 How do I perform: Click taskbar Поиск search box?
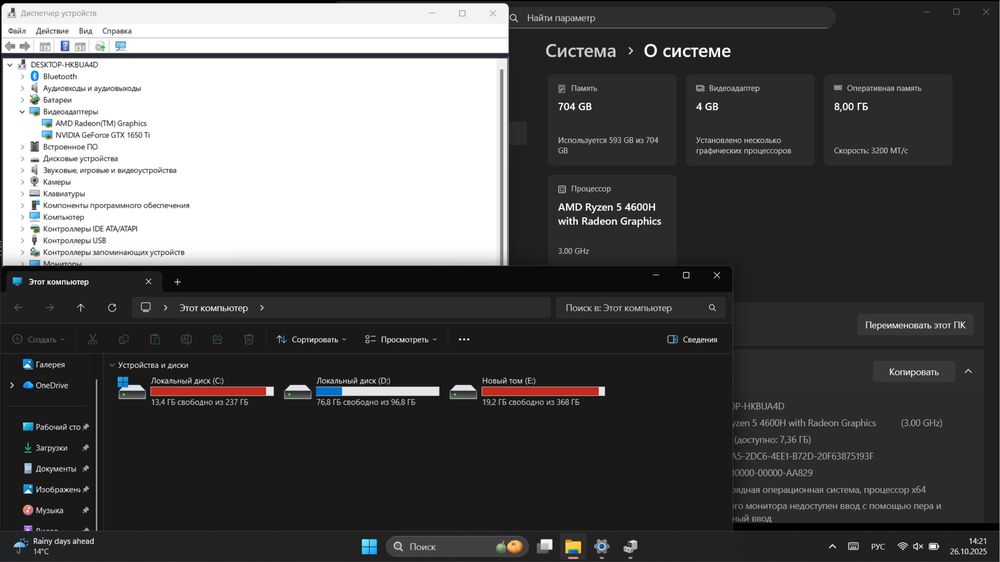pos(457,547)
